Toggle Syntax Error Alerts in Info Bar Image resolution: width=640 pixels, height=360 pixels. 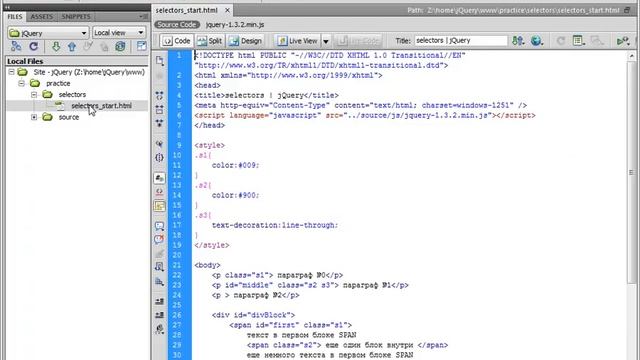[x=160, y=206]
